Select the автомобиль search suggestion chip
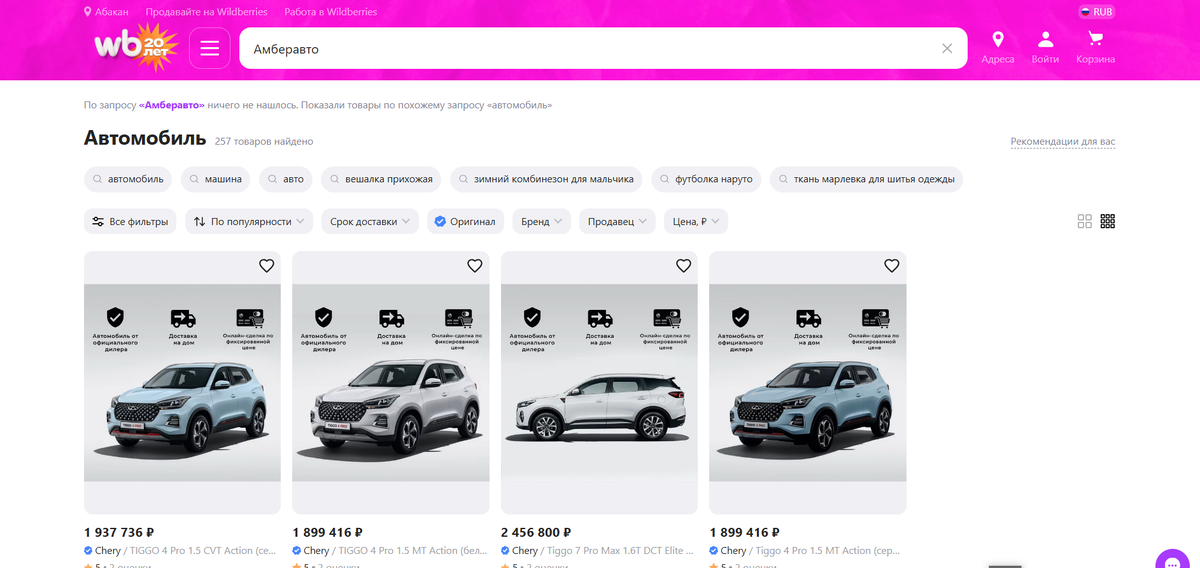 click(128, 179)
